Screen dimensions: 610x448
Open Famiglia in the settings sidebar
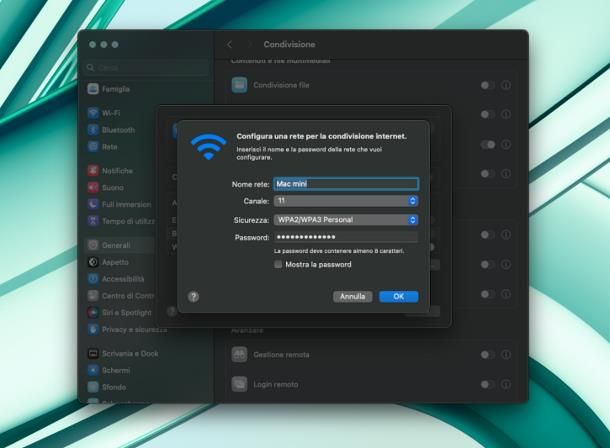(x=109, y=89)
